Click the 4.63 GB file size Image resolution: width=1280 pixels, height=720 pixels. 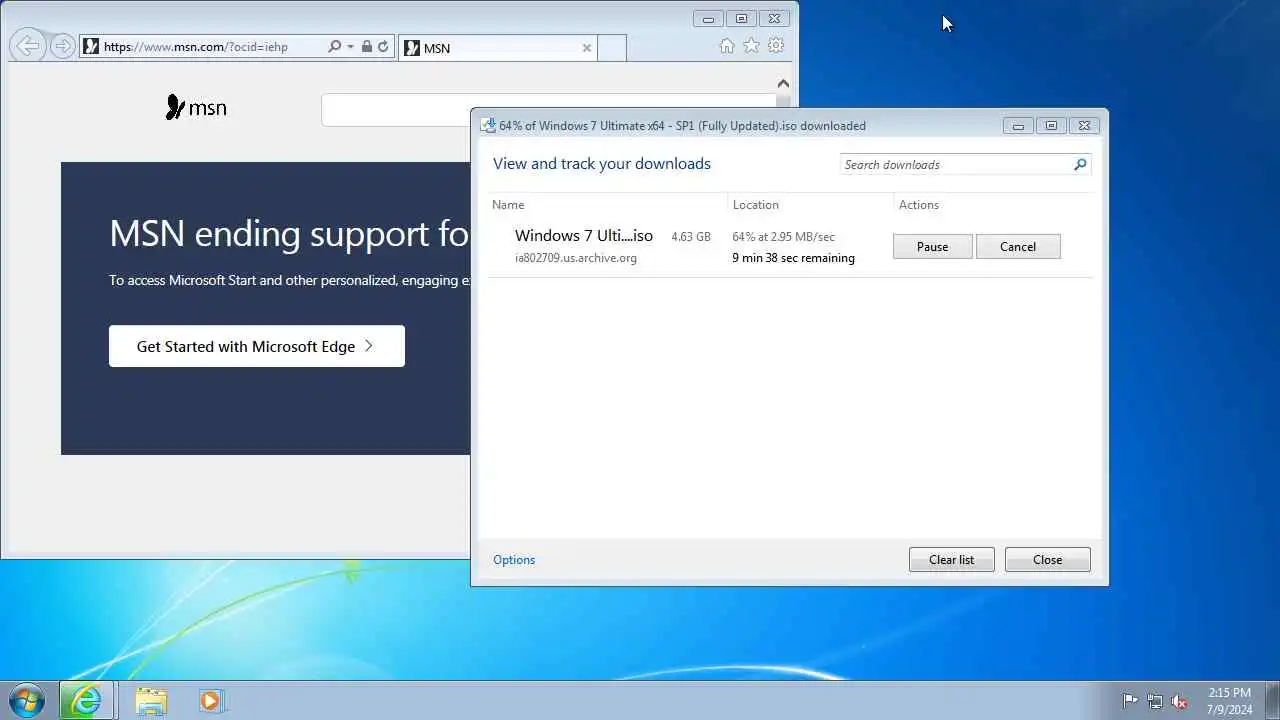point(691,237)
